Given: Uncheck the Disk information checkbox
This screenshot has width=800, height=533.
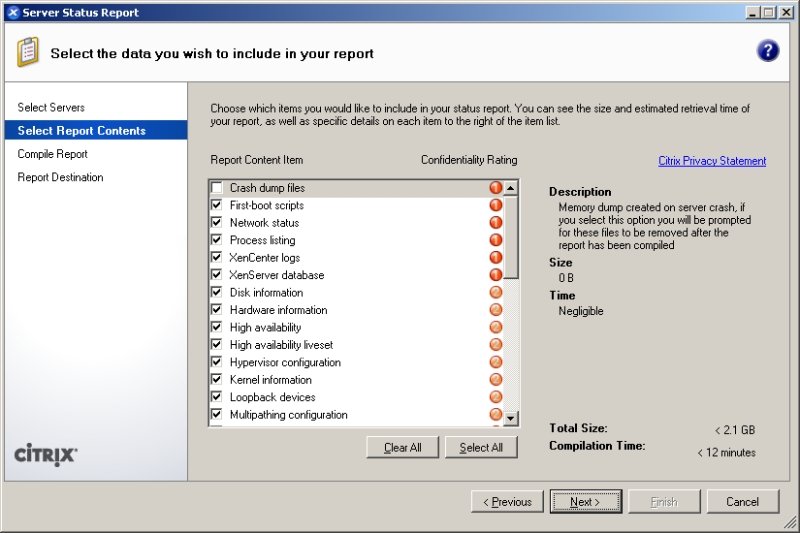Looking at the screenshot, I should (x=217, y=292).
